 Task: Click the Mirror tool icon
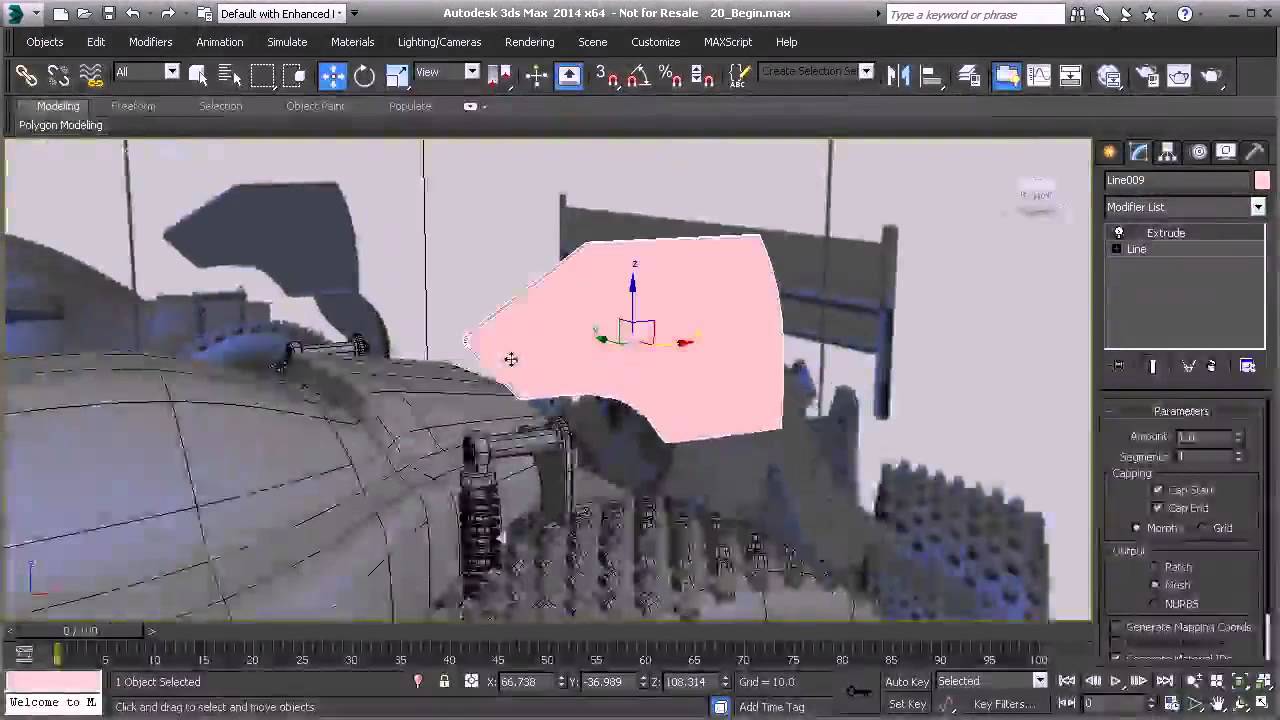[x=898, y=75]
